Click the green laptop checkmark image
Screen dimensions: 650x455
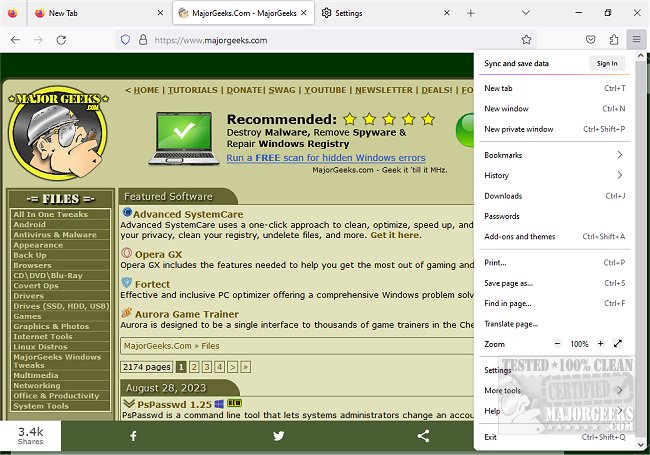(184, 138)
